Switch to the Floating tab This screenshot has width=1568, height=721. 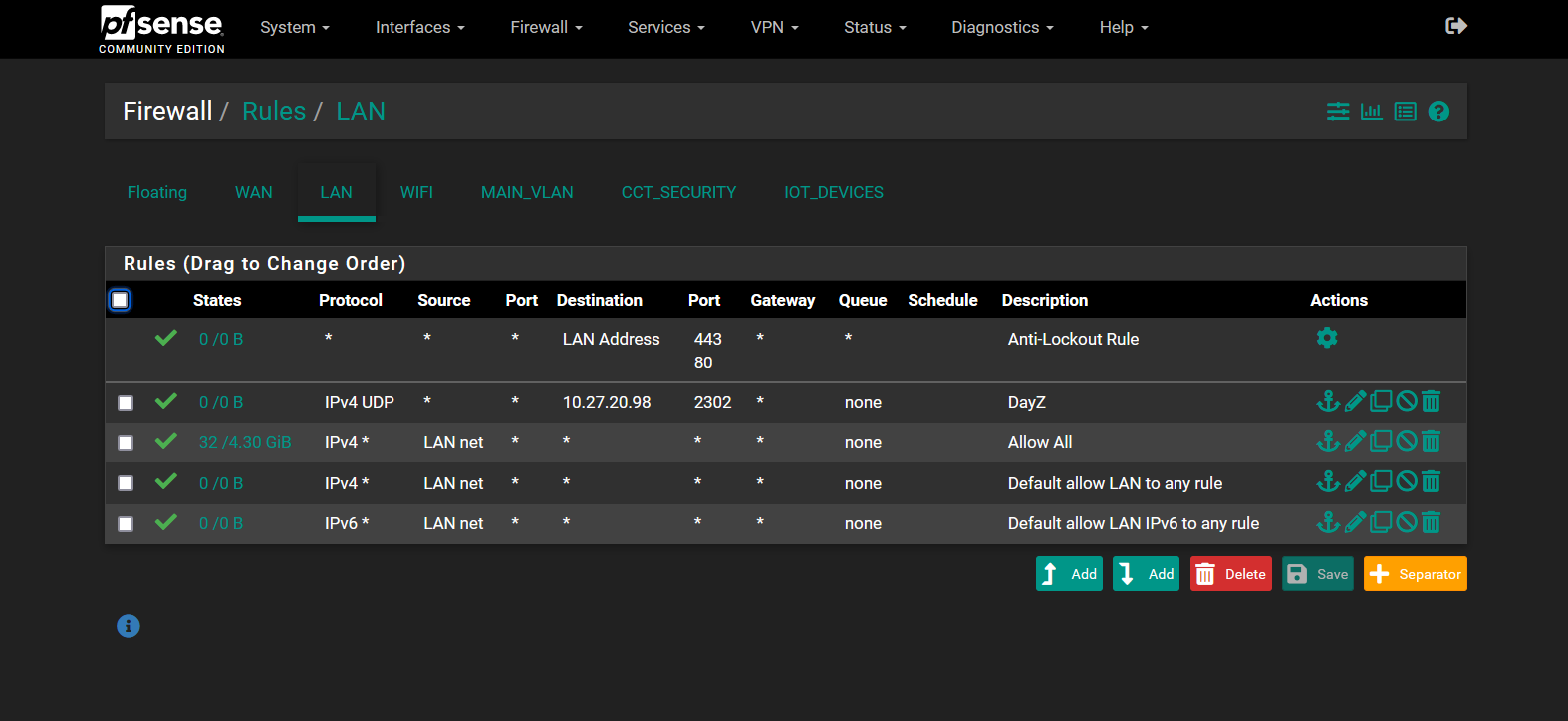click(157, 192)
